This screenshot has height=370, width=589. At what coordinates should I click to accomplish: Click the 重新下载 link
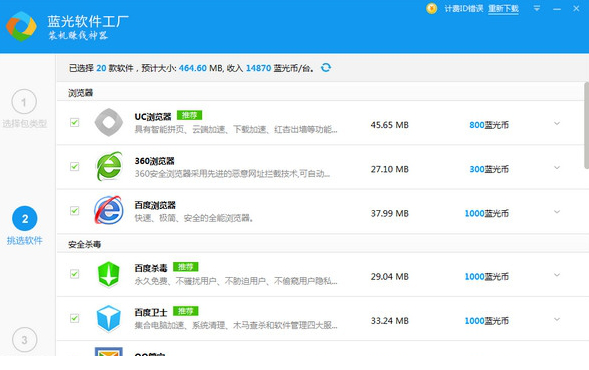pos(503,9)
